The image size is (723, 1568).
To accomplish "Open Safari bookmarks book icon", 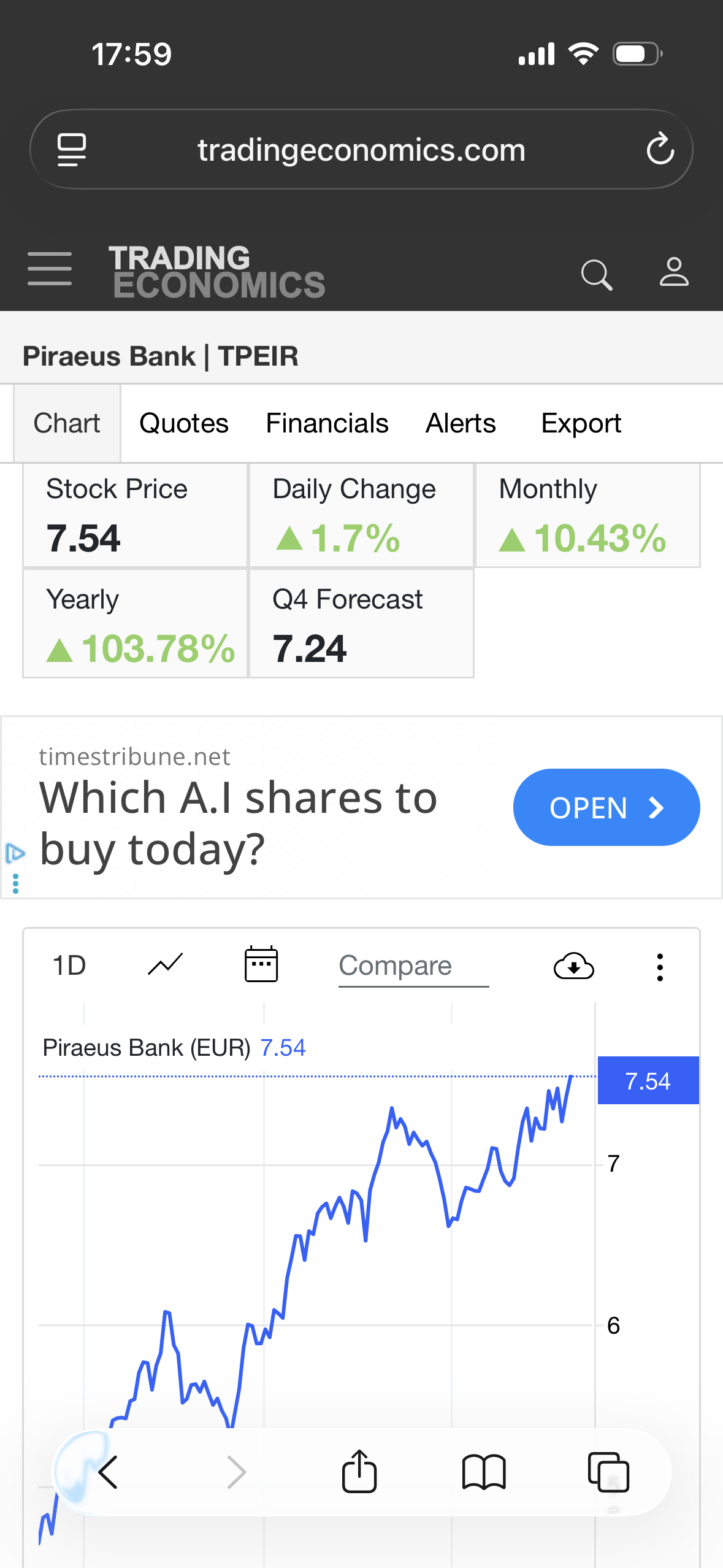I will tap(484, 1472).
